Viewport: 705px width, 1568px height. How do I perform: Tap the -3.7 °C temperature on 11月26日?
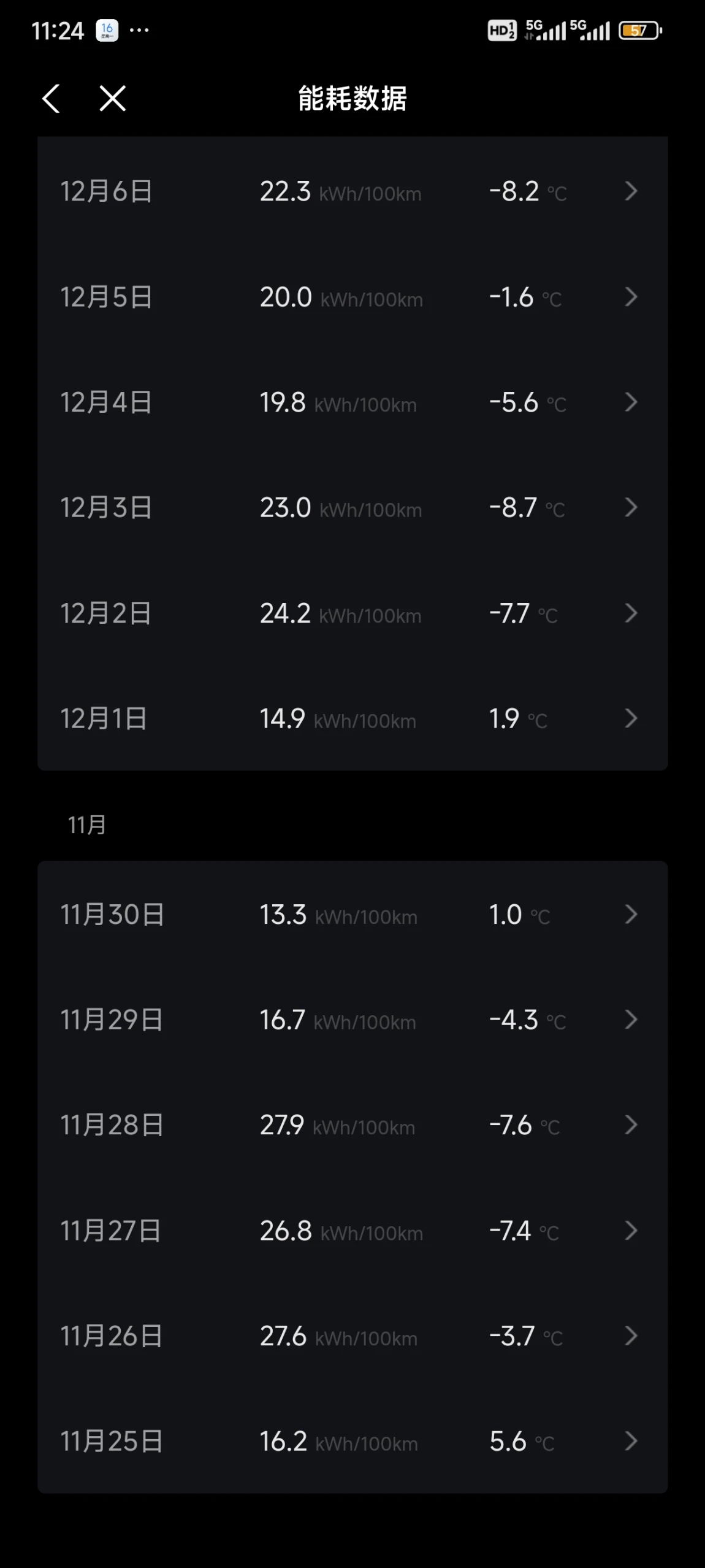pos(526,1336)
